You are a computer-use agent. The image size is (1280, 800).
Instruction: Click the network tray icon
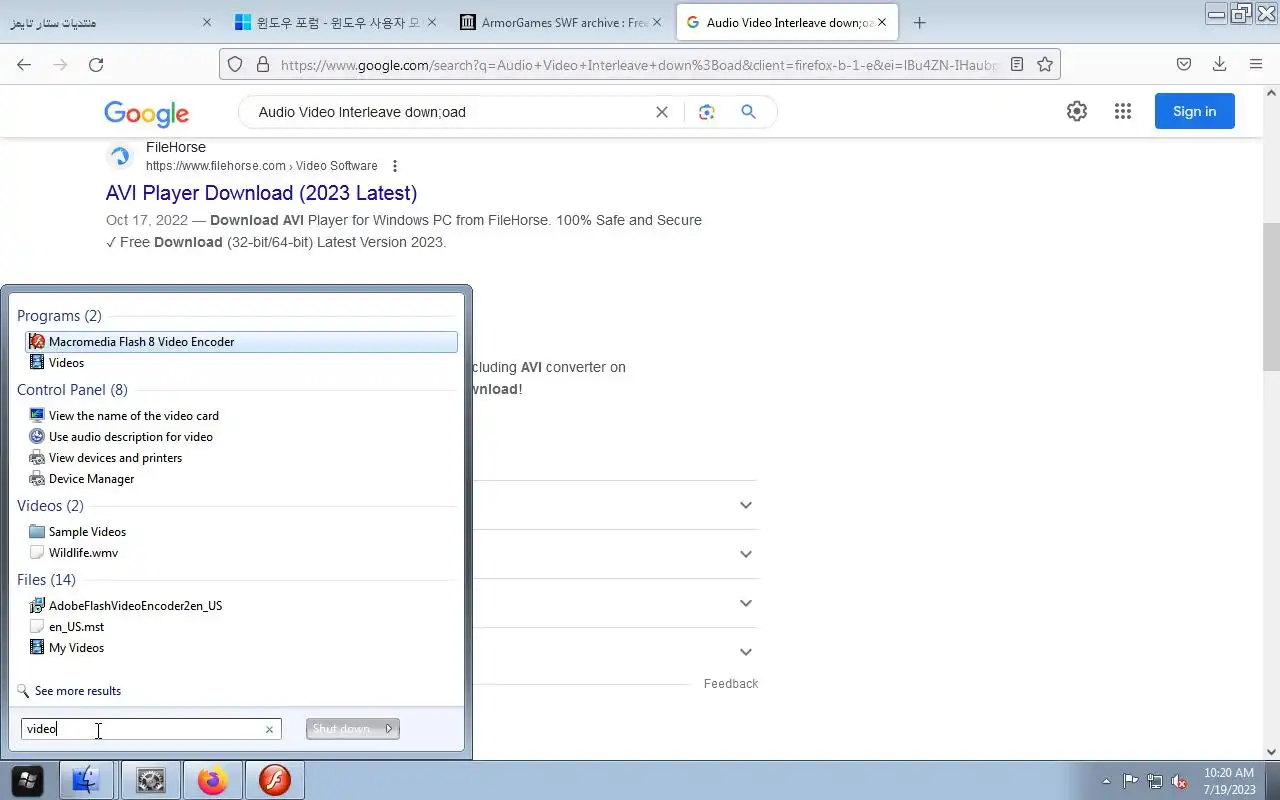point(1155,781)
